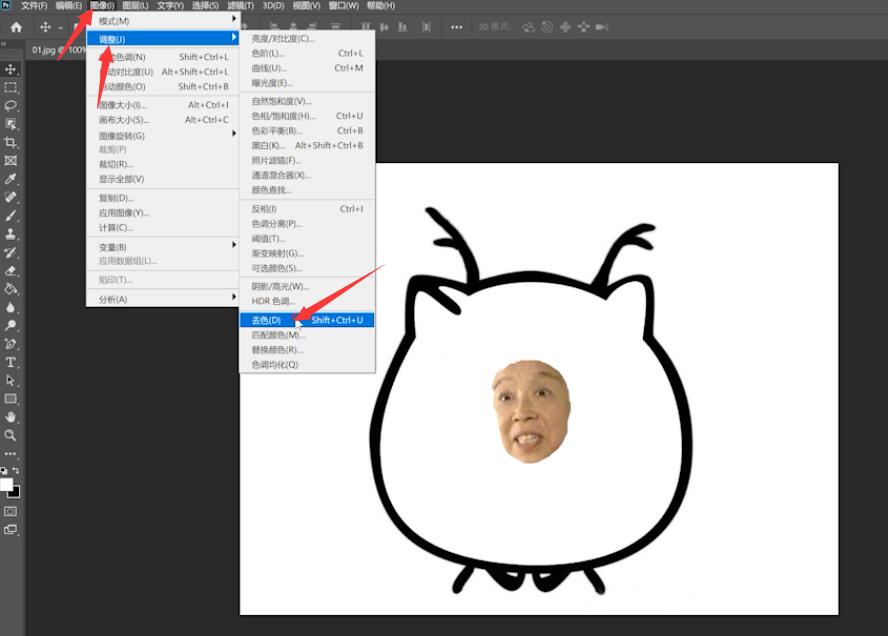
Task: Choose 黑白(K) menu item
Action: [x=307, y=146]
